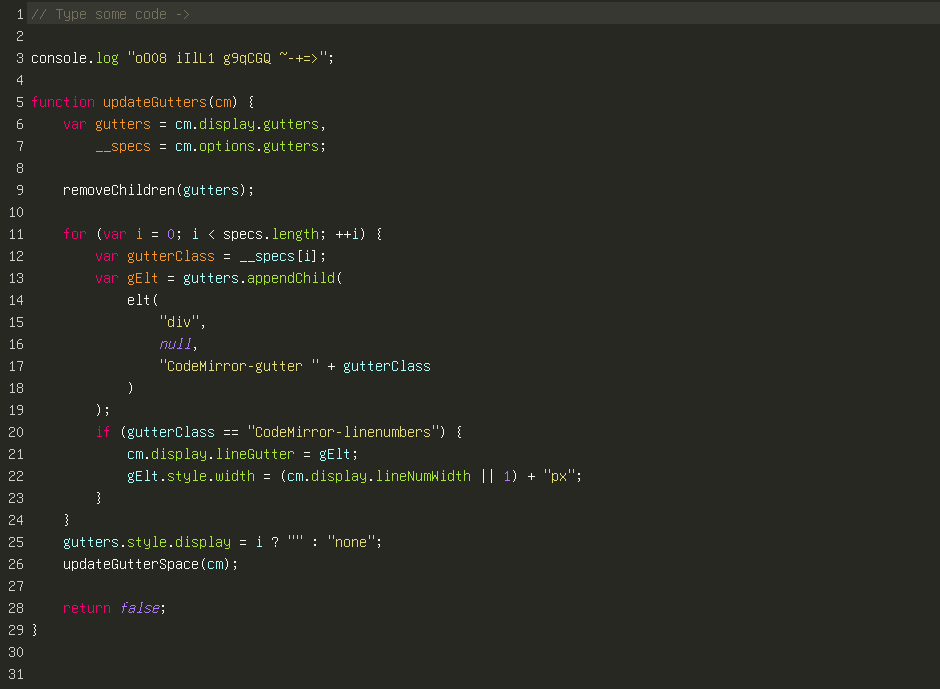Click "++i" on line 11
The image size is (940, 689).
pos(347,234)
